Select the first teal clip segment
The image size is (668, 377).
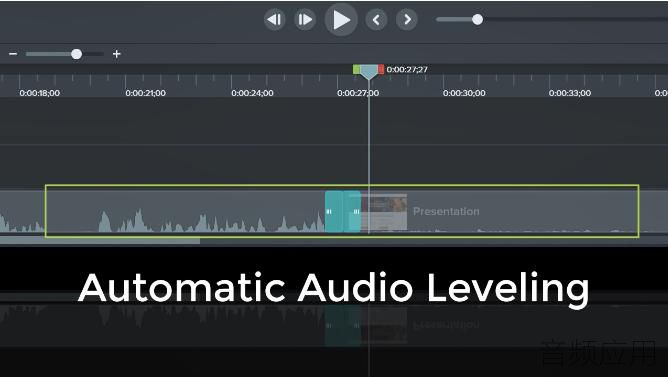pos(334,212)
